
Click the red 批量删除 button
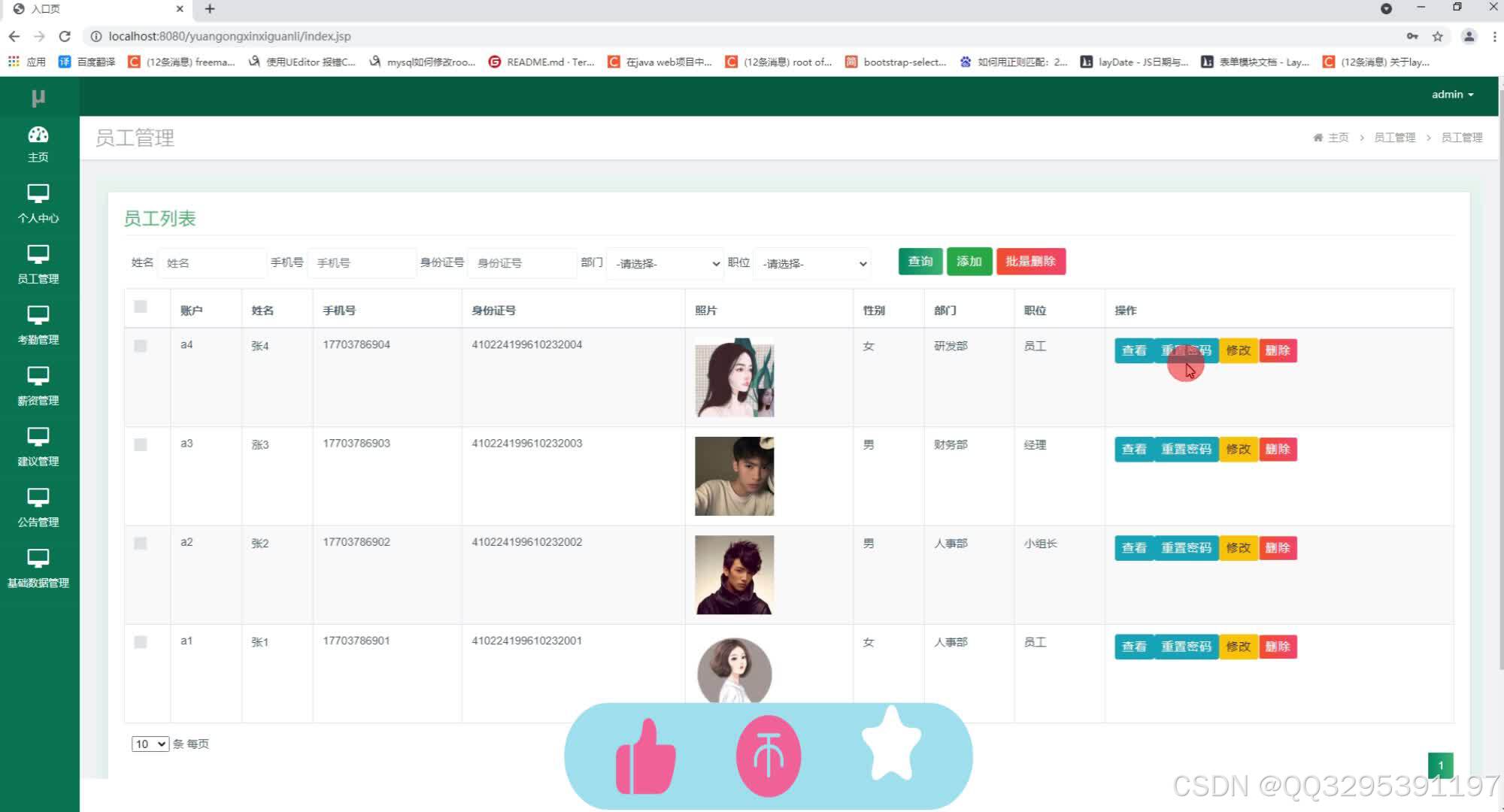pos(1031,262)
